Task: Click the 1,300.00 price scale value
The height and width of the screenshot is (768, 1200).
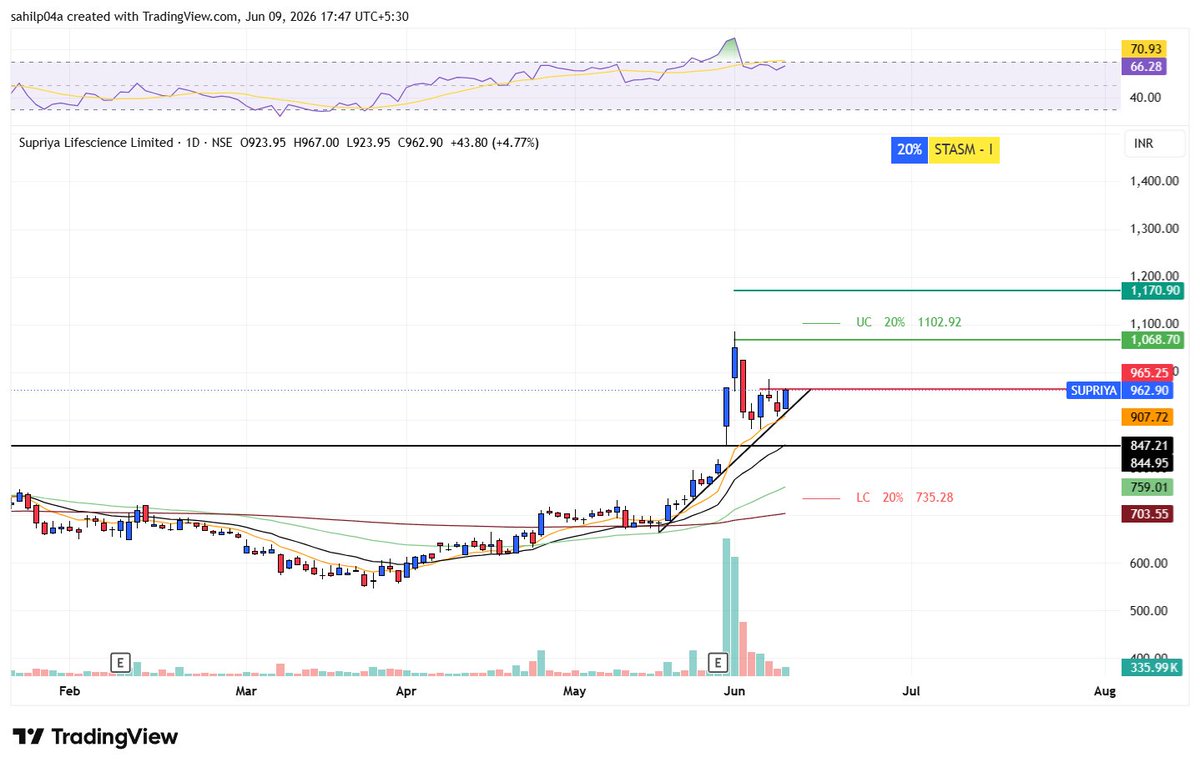Action: (1152, 229)
